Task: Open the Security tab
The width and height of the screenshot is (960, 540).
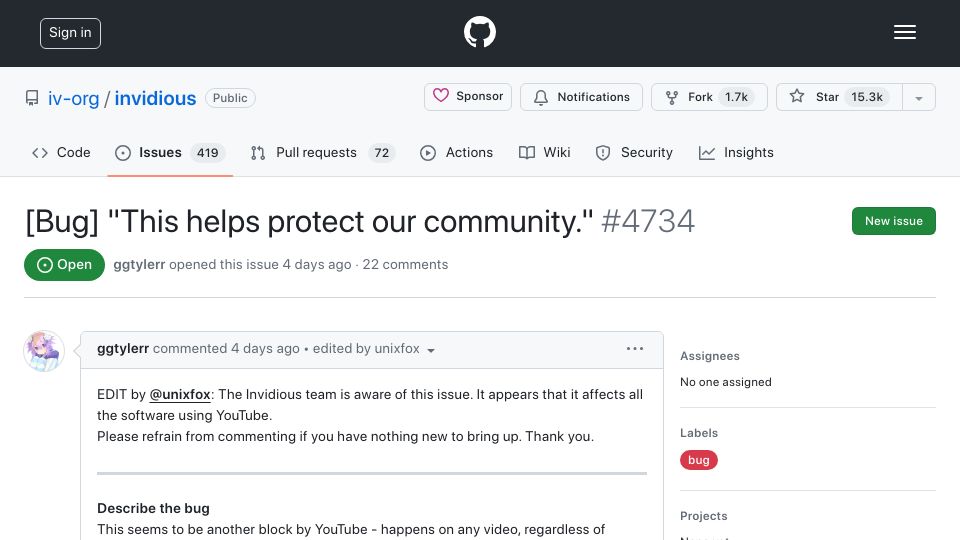Action: (634, 152)
